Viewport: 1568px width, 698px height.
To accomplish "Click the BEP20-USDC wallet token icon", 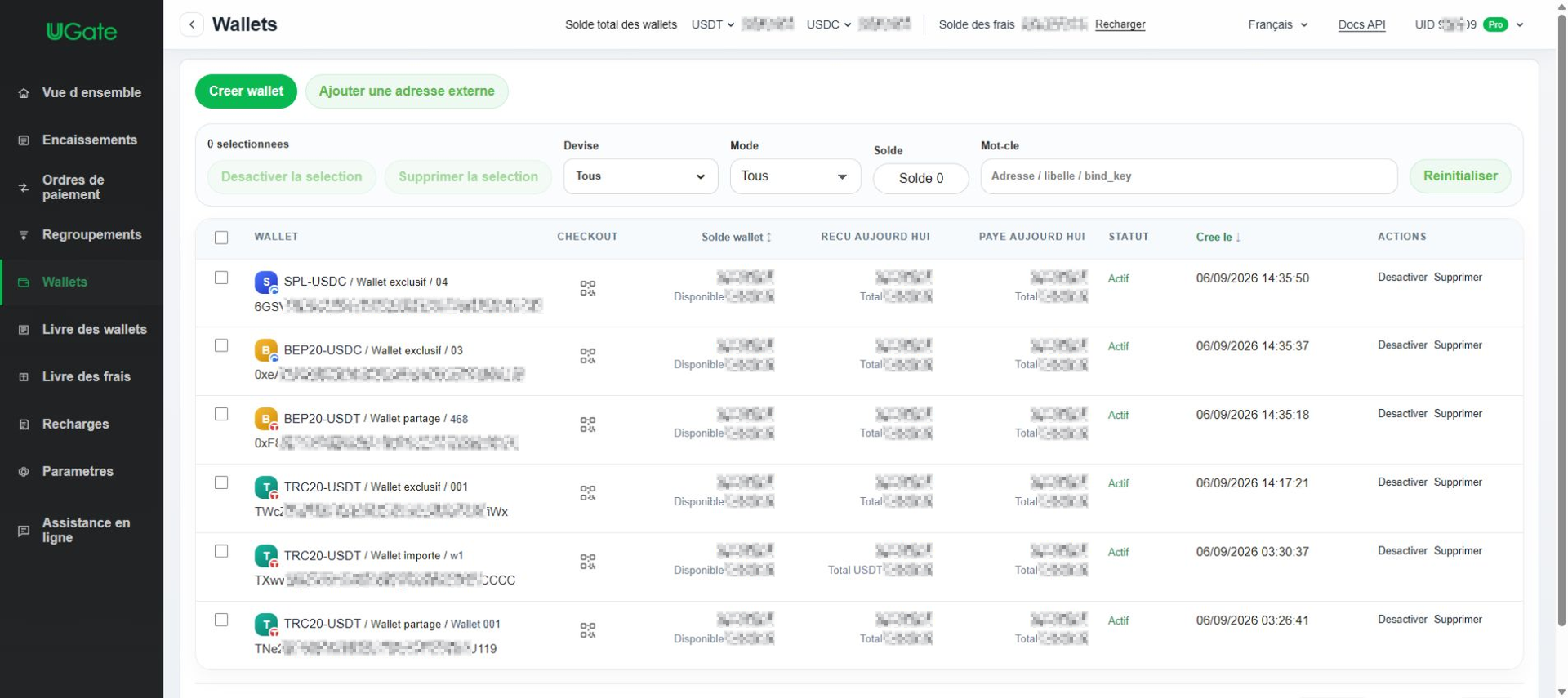I will 266,351.
